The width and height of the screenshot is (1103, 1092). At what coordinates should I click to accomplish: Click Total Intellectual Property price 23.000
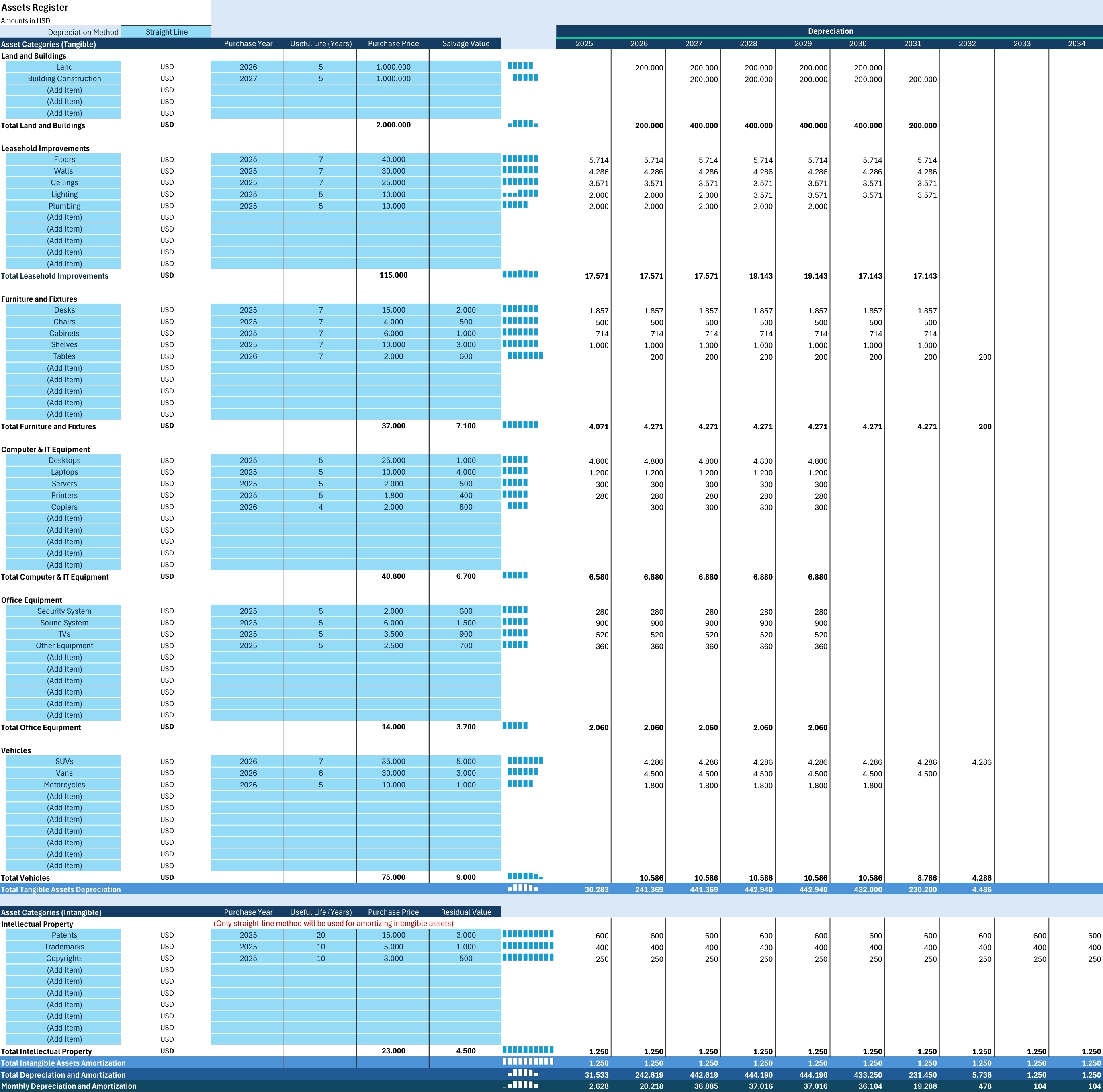tap(393, 1051)
